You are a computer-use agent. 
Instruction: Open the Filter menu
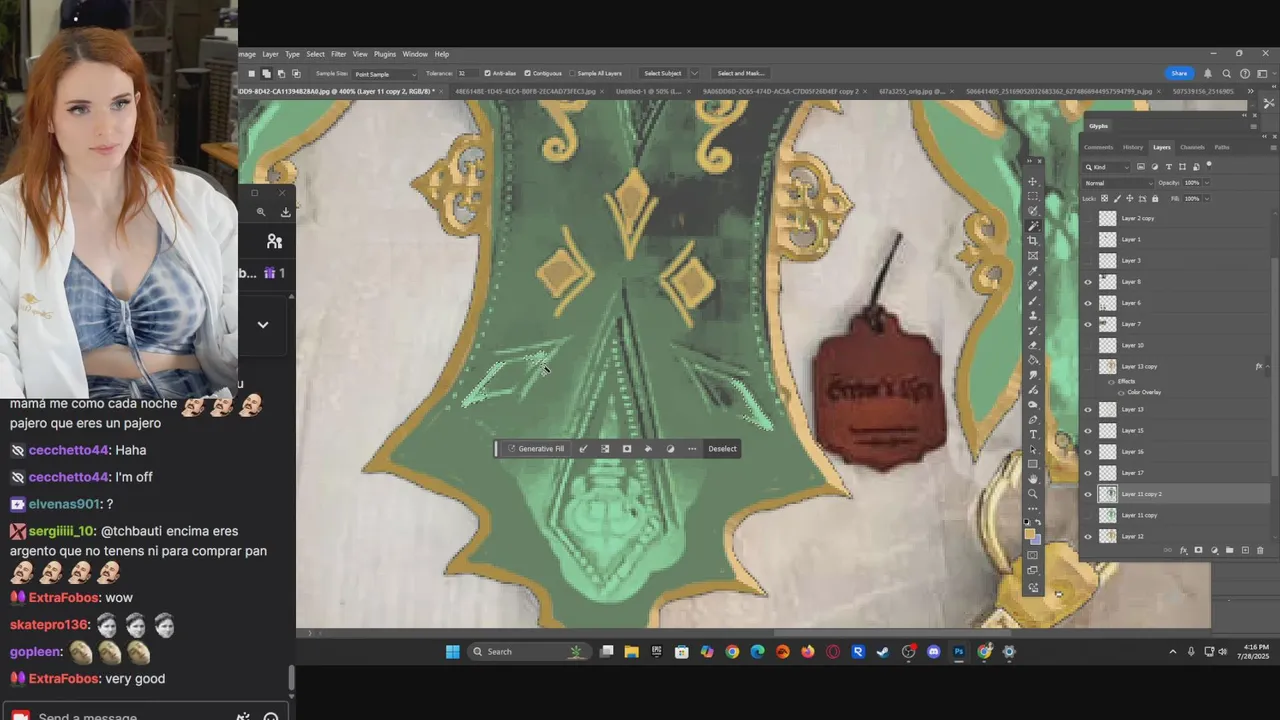(339, 54)
